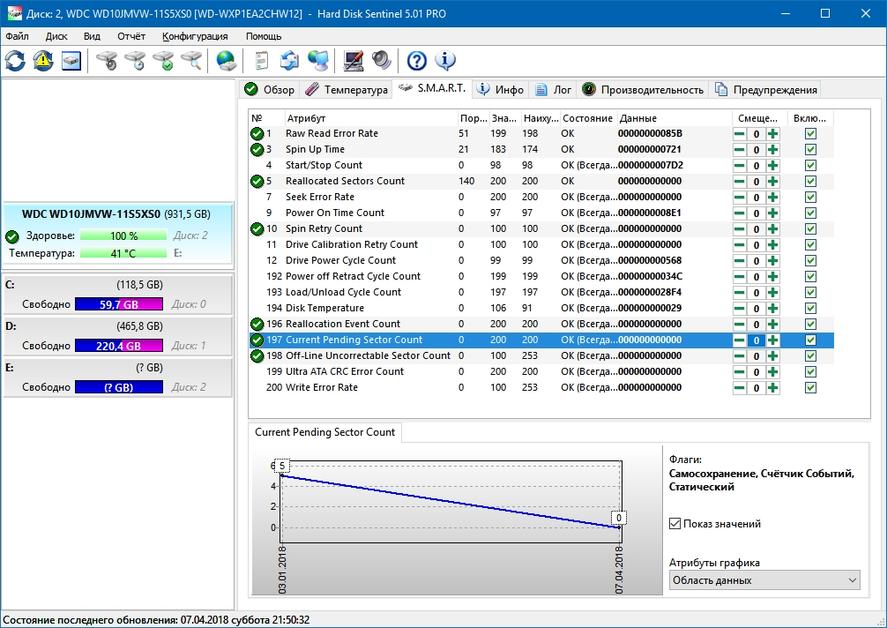Screen dimensions: 887x628
Task: Switch to the Температура tab
Action: click(x=346, y=89)
